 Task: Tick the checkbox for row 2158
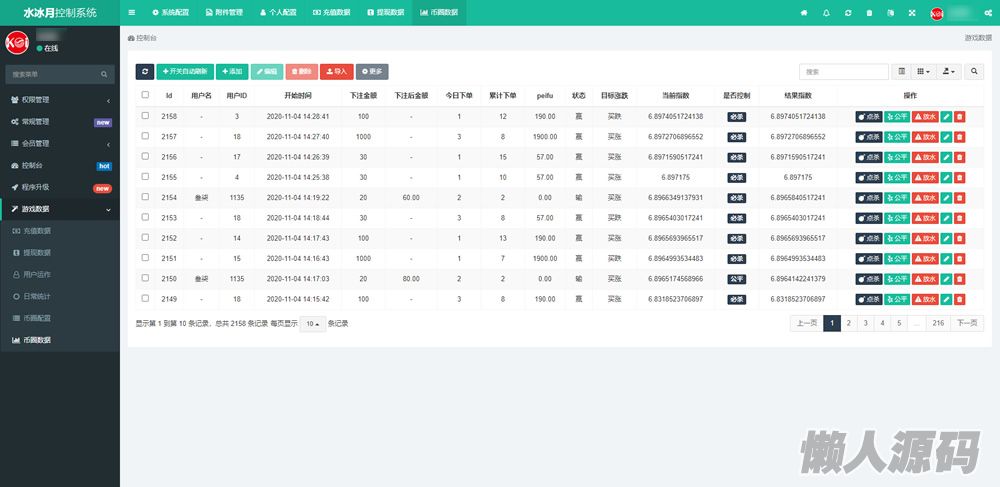click(x=146, y=117)
